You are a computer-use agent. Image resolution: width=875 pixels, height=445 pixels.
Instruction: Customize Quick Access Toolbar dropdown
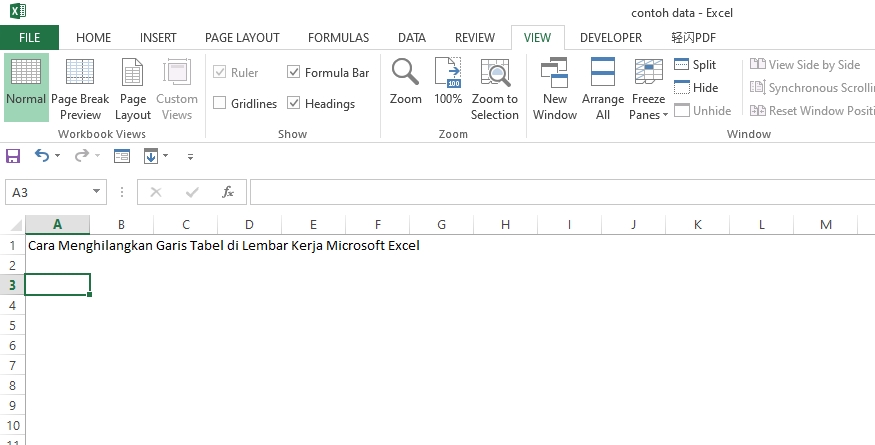[190, 157]
